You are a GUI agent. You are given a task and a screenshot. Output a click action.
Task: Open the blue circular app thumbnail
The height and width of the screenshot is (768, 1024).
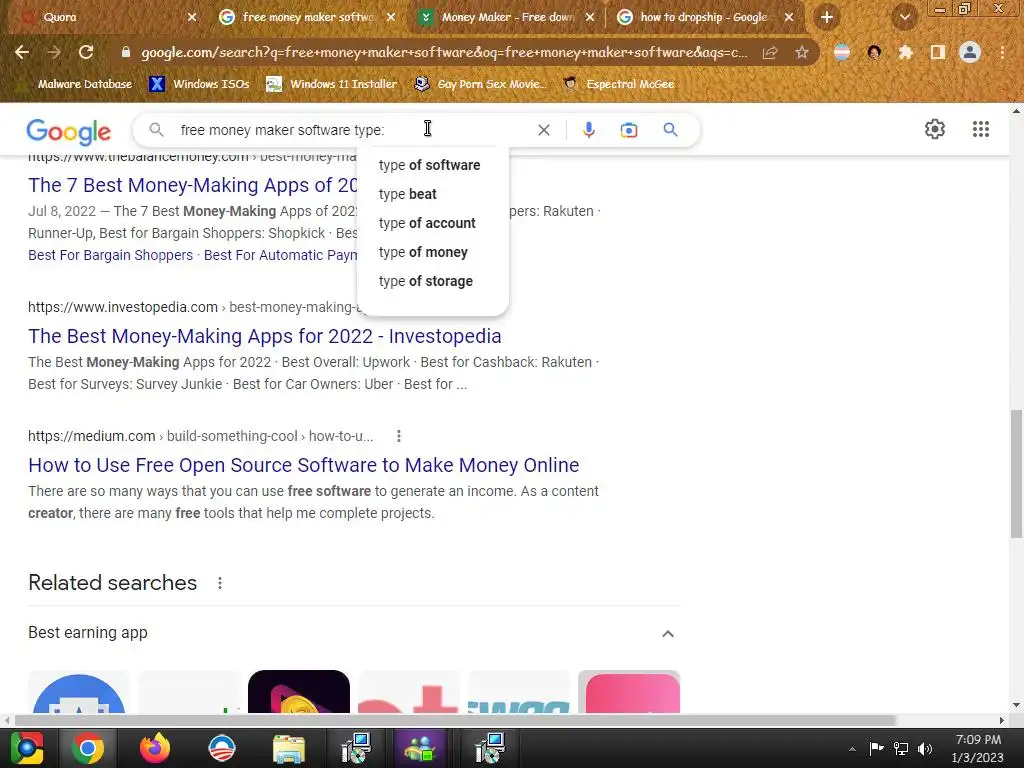click(x=79, y=694)
